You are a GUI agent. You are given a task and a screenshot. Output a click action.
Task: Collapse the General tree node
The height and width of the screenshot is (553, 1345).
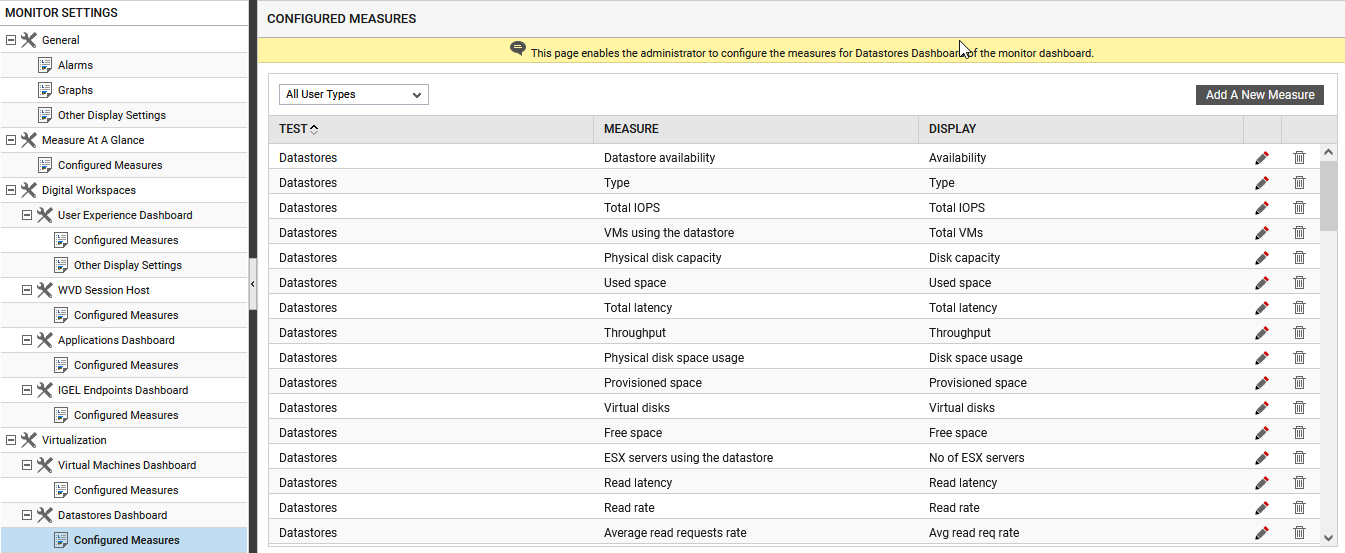click(11, 40)
